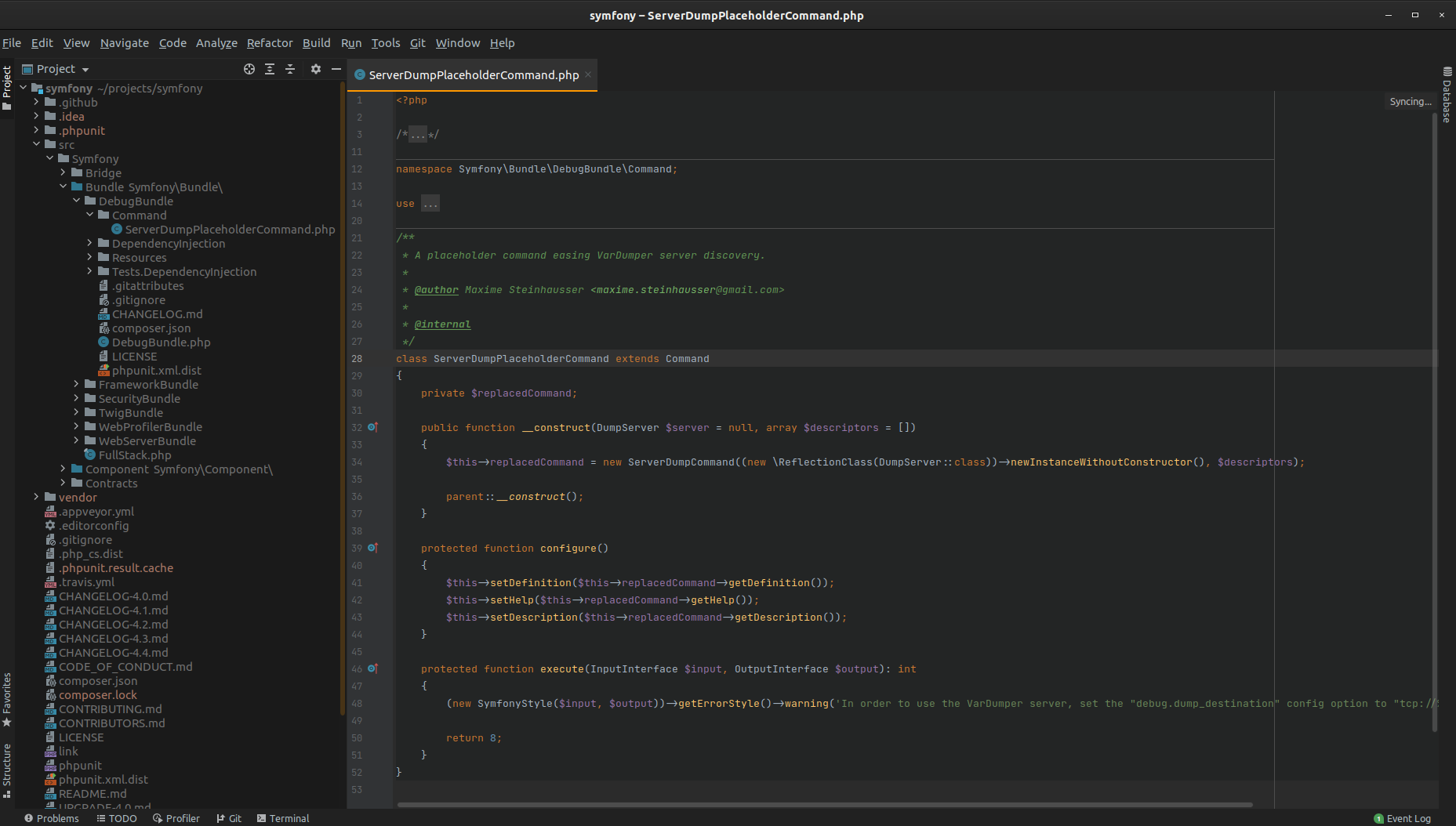1456x826 pixels.
Task: Click the override gutter icon on line 32
Action: (x=373, y=427)
